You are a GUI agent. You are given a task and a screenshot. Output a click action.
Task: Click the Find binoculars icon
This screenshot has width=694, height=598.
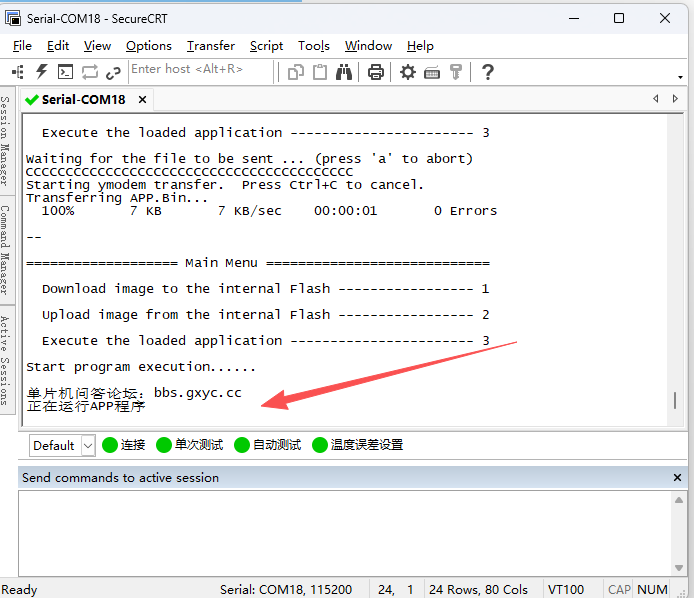[x=344, y=71]
